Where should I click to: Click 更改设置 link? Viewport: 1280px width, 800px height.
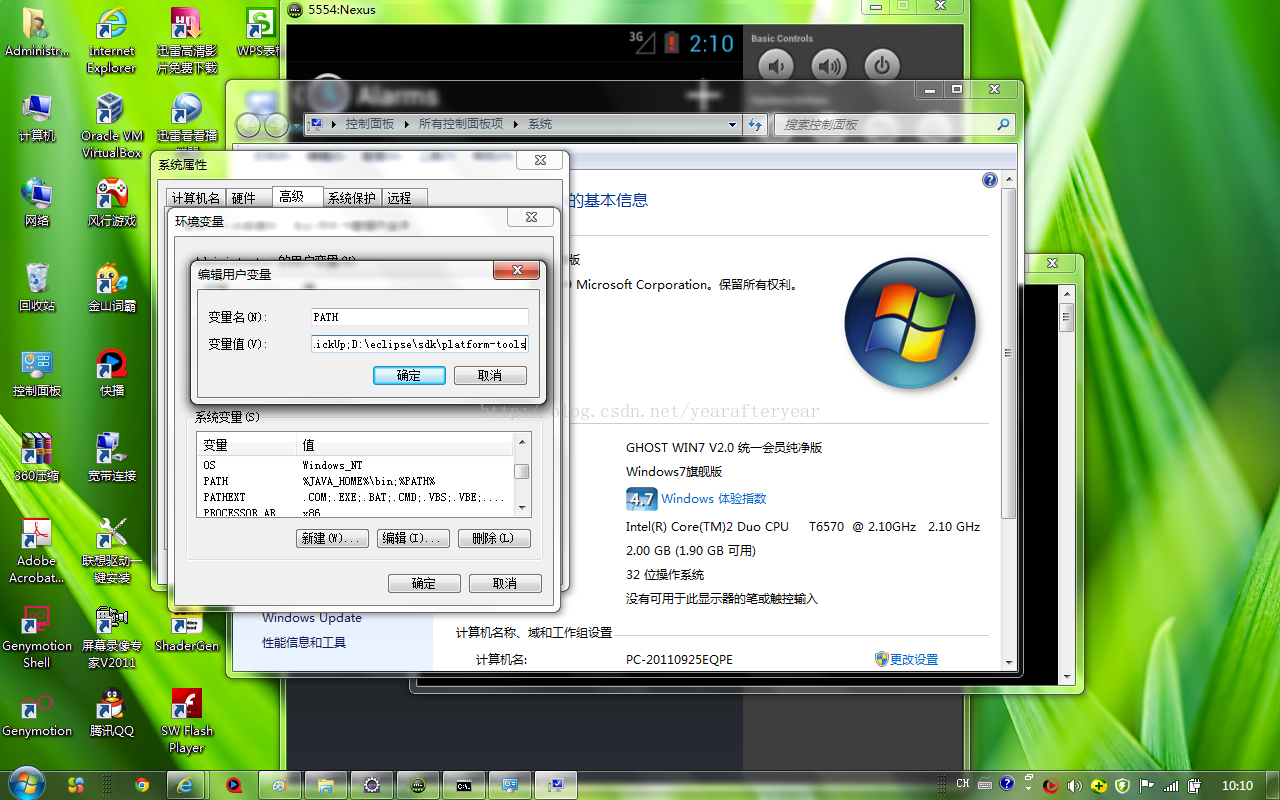913,659
